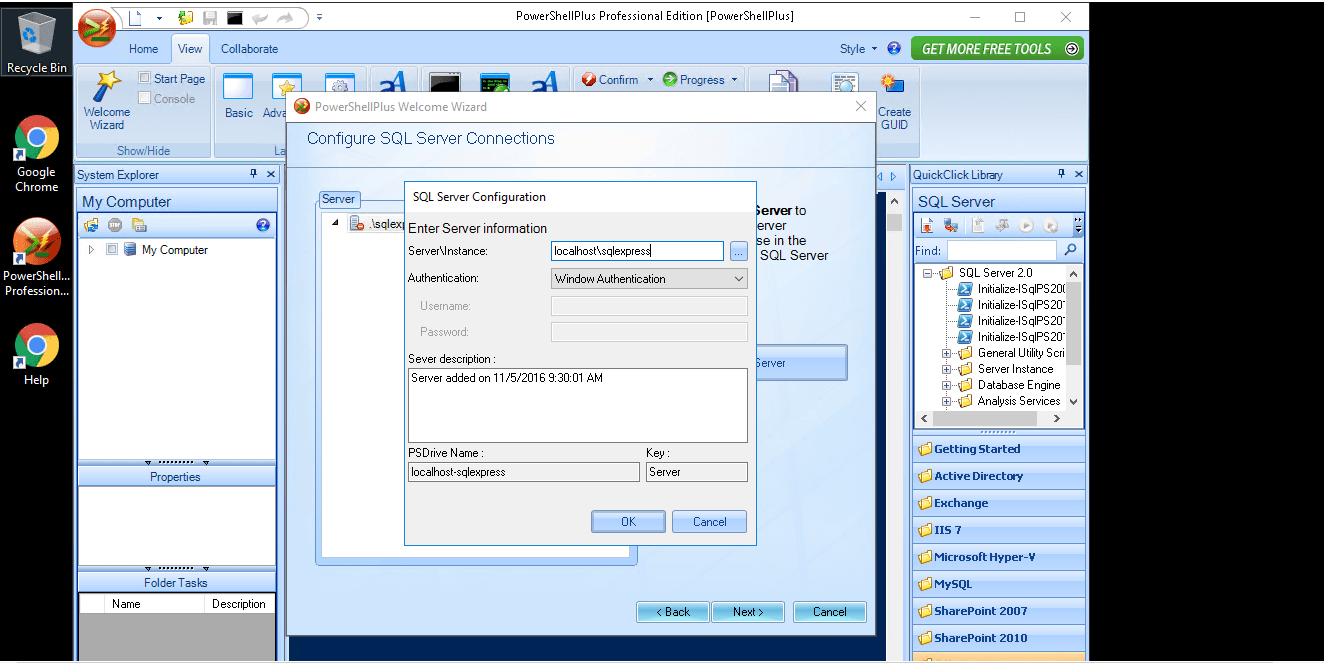Image resolution: width=1324 pixels, height=663 pixels.
Task: Click OK in SQL Server Configuration
Action: (628, 522)
